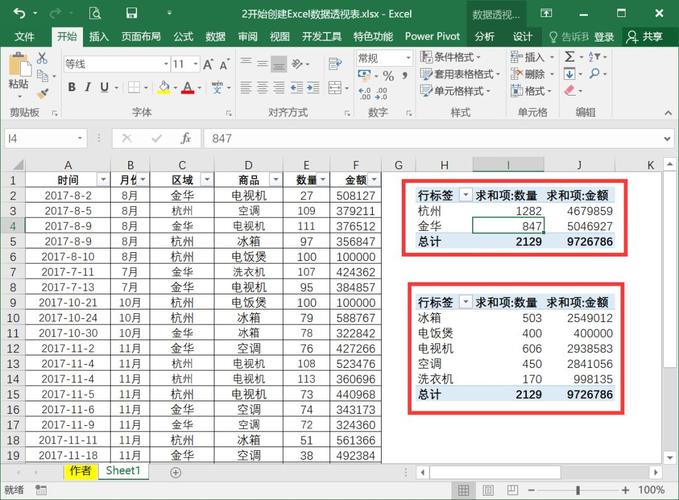Toggle Align Left for text
Screen dimensions: 679x500
coord(246,87)
